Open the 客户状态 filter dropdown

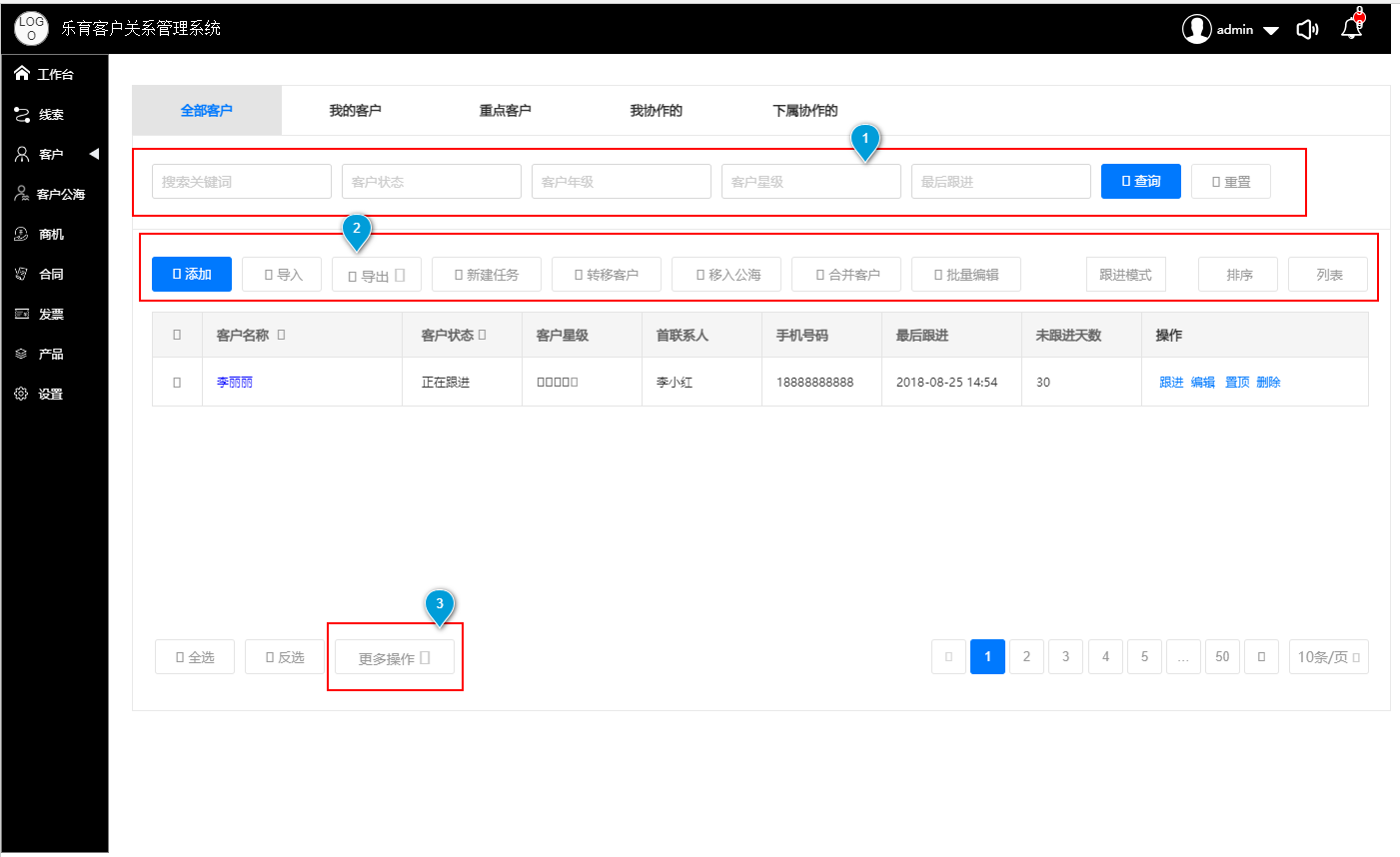click(432, 182)
